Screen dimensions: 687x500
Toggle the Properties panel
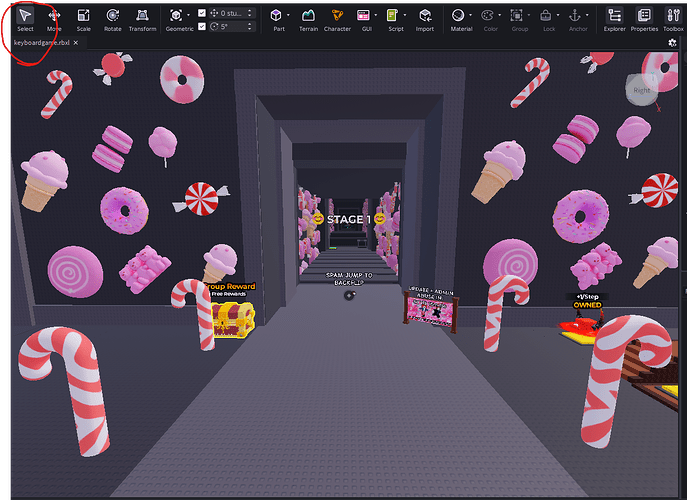(x=644, y=20)
